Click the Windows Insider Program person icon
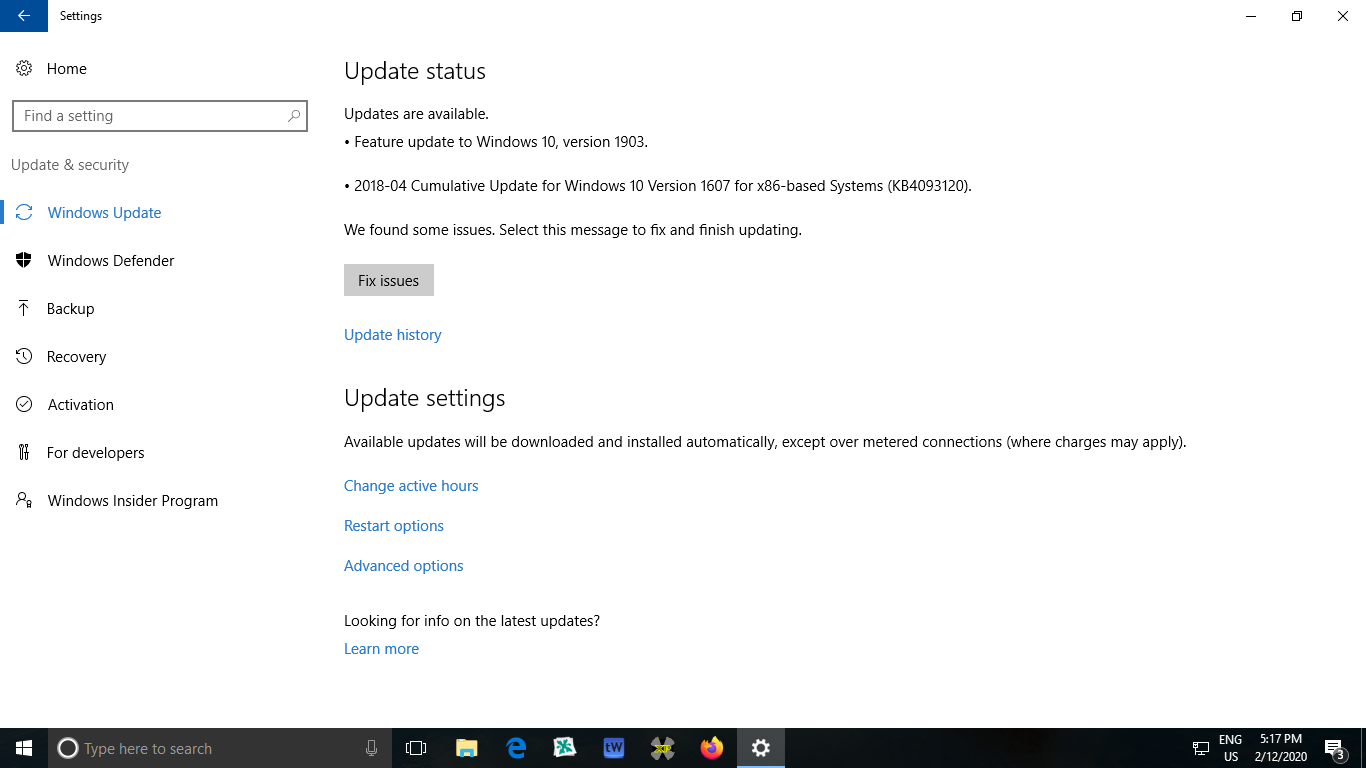 tap(24, 501)
